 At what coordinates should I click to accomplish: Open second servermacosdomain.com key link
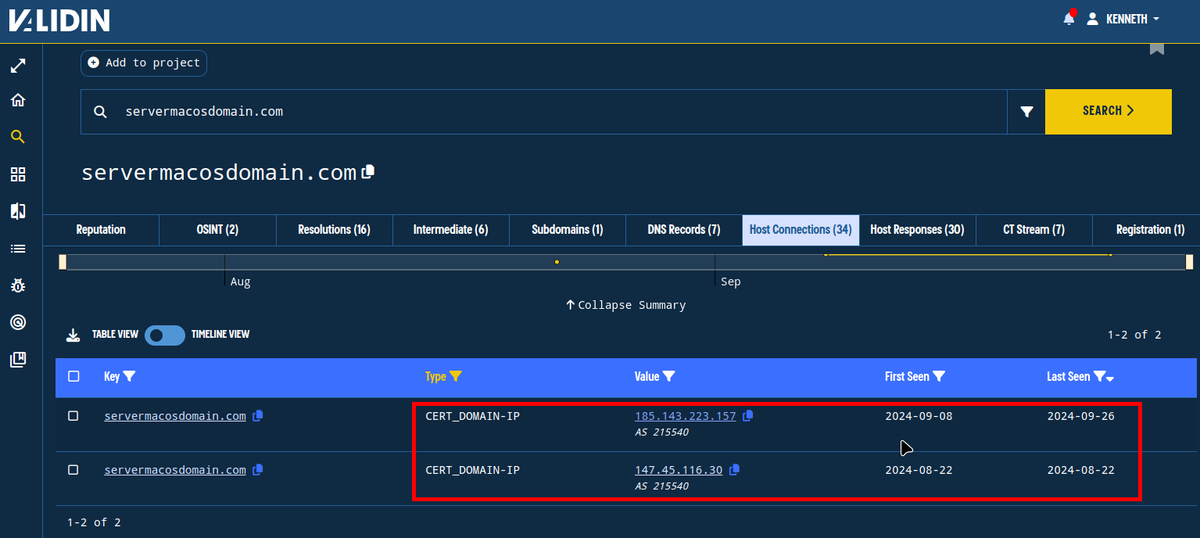click(175, 469)
